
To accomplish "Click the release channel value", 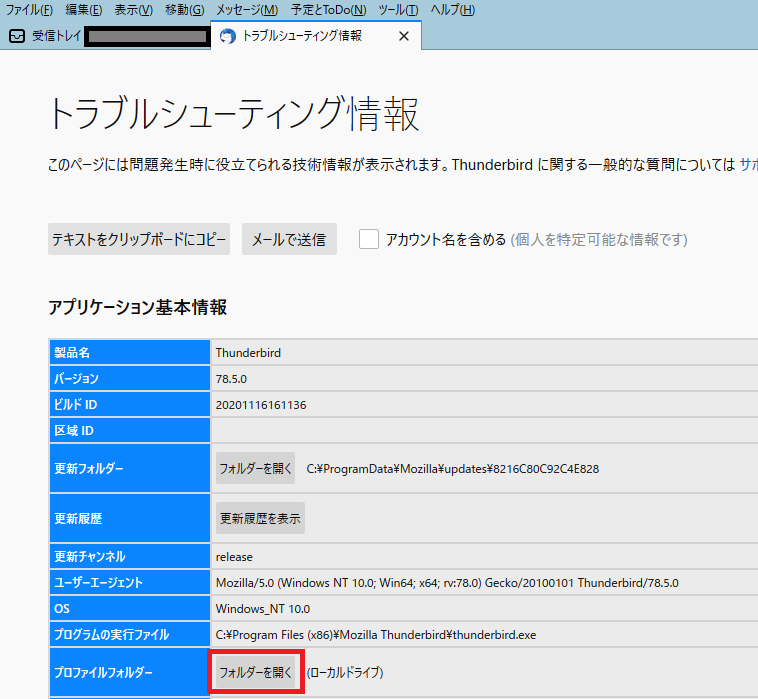I will (x=234, y=557).
